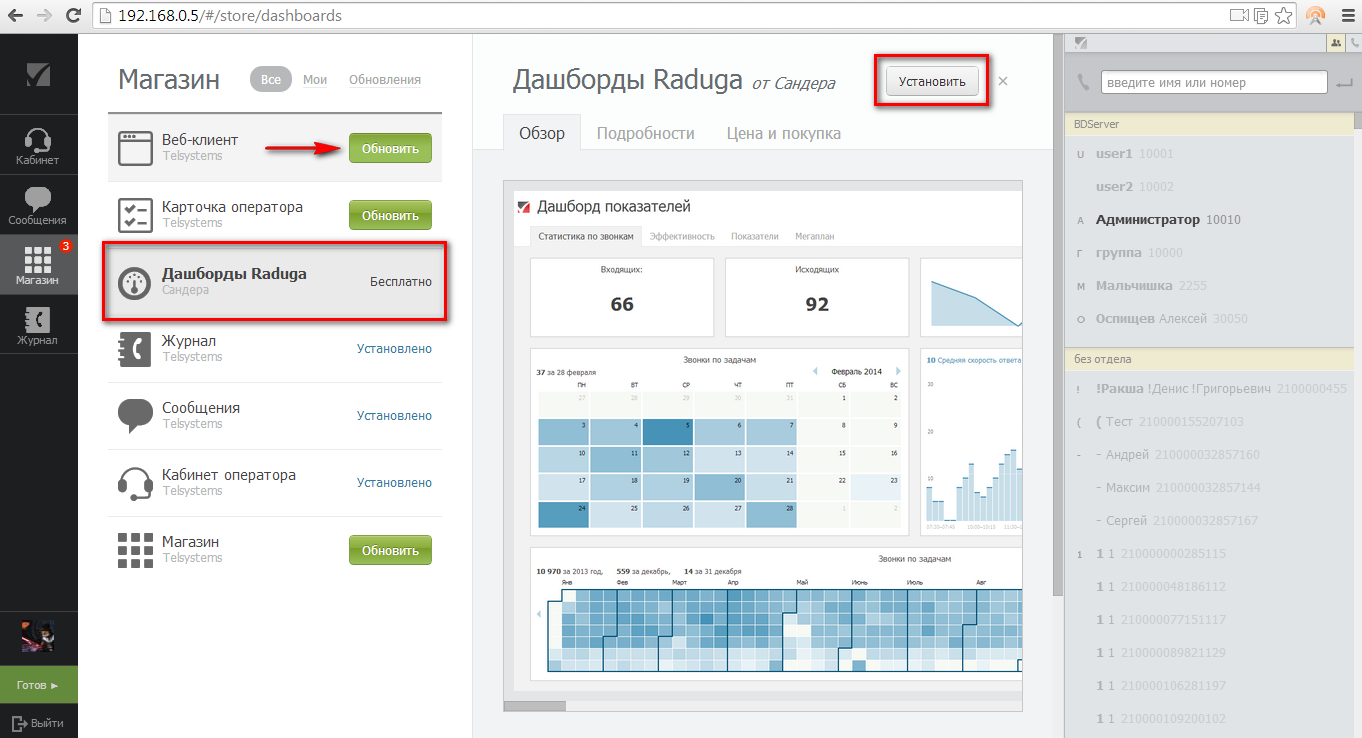Image resolution: width=1362 pixels, height=738 pixels.
Task: Open the Цена и покупка tab
Action: [x=783, y=133]
